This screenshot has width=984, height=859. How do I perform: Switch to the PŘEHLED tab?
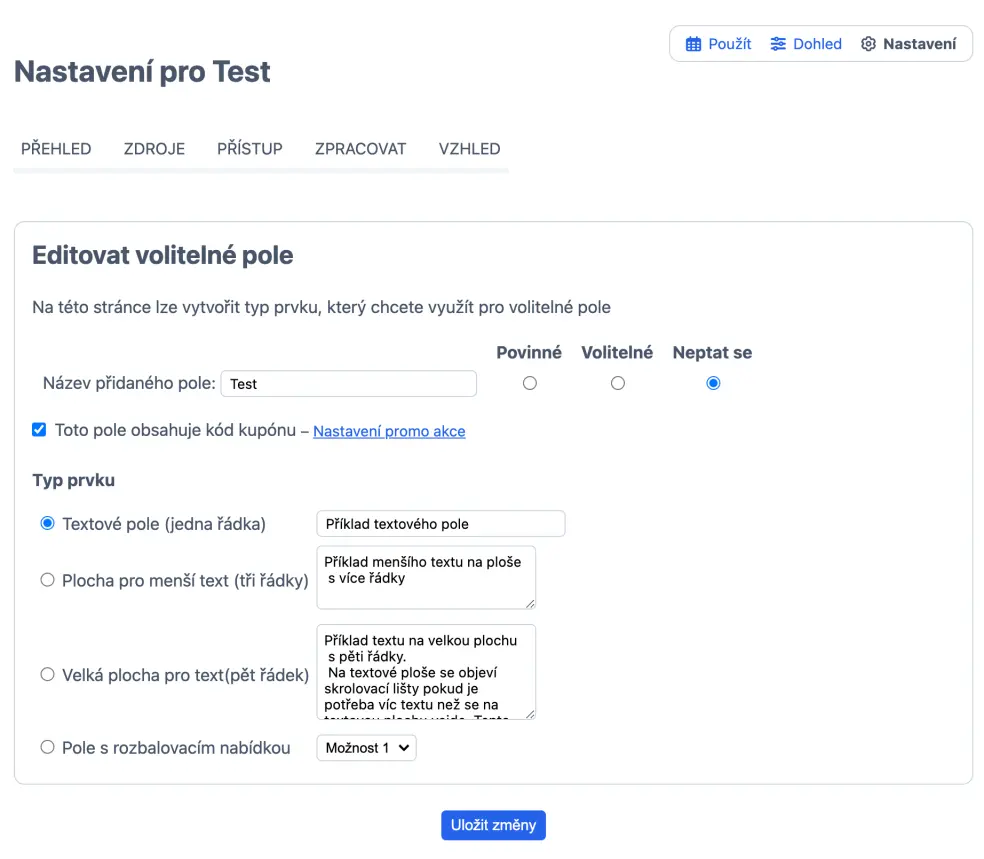[x=56, y=149]
